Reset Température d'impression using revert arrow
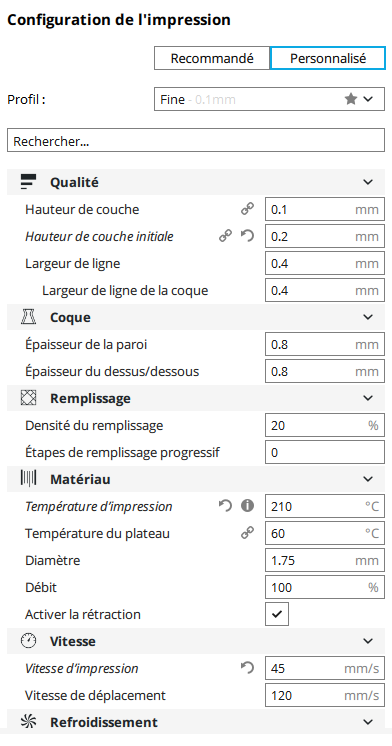 pyautogui.click(x=225, y=506)
